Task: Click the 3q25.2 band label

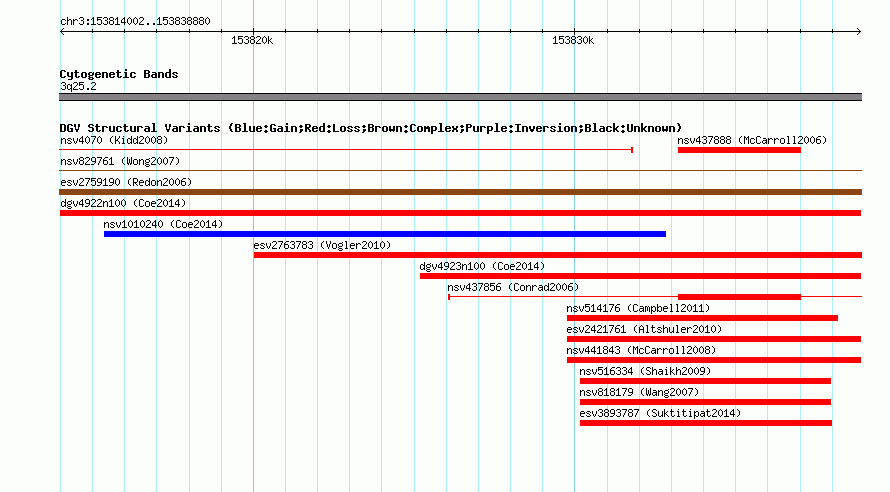Action: [78, 86]
